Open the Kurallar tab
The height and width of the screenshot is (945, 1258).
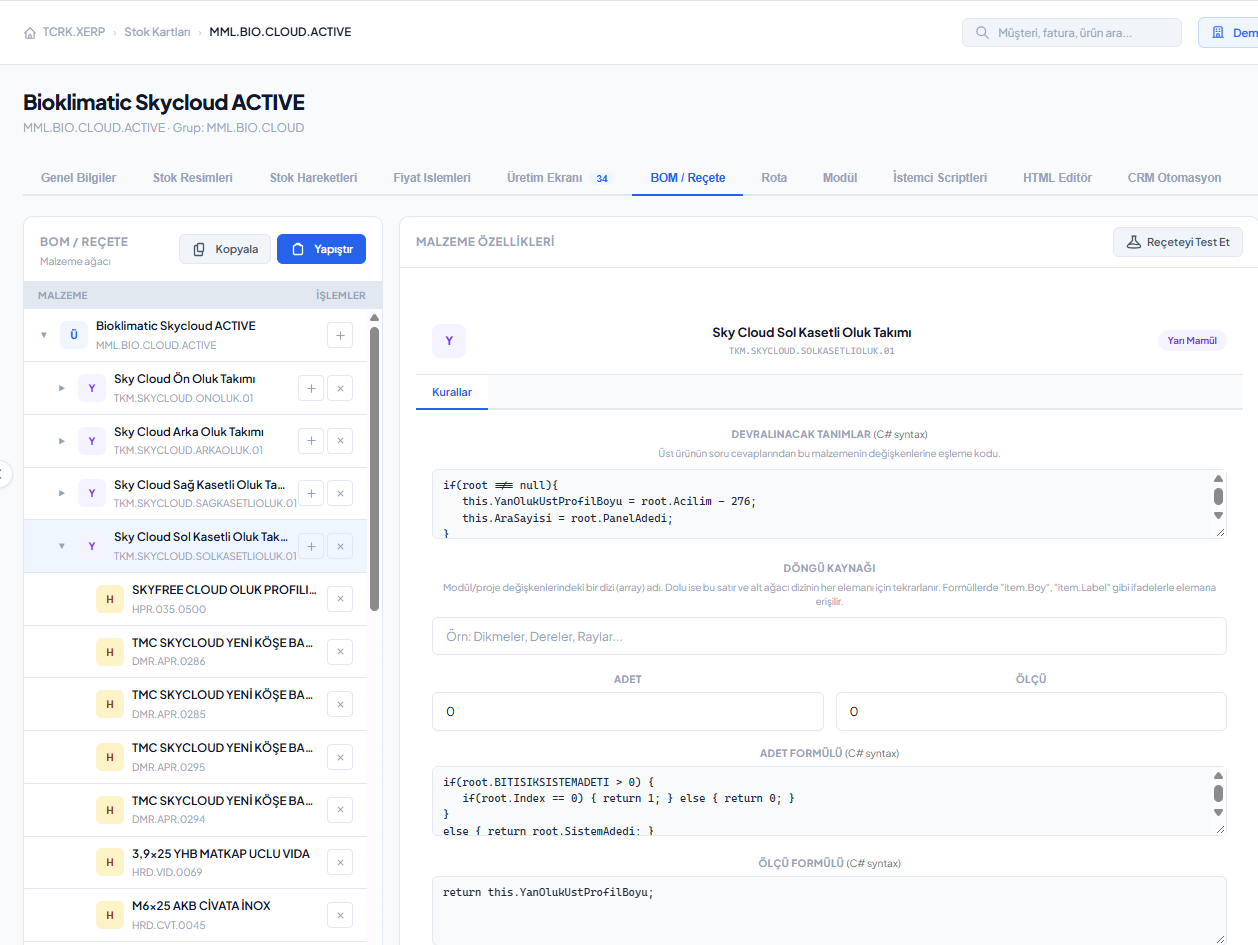click(x=452, y=392)
